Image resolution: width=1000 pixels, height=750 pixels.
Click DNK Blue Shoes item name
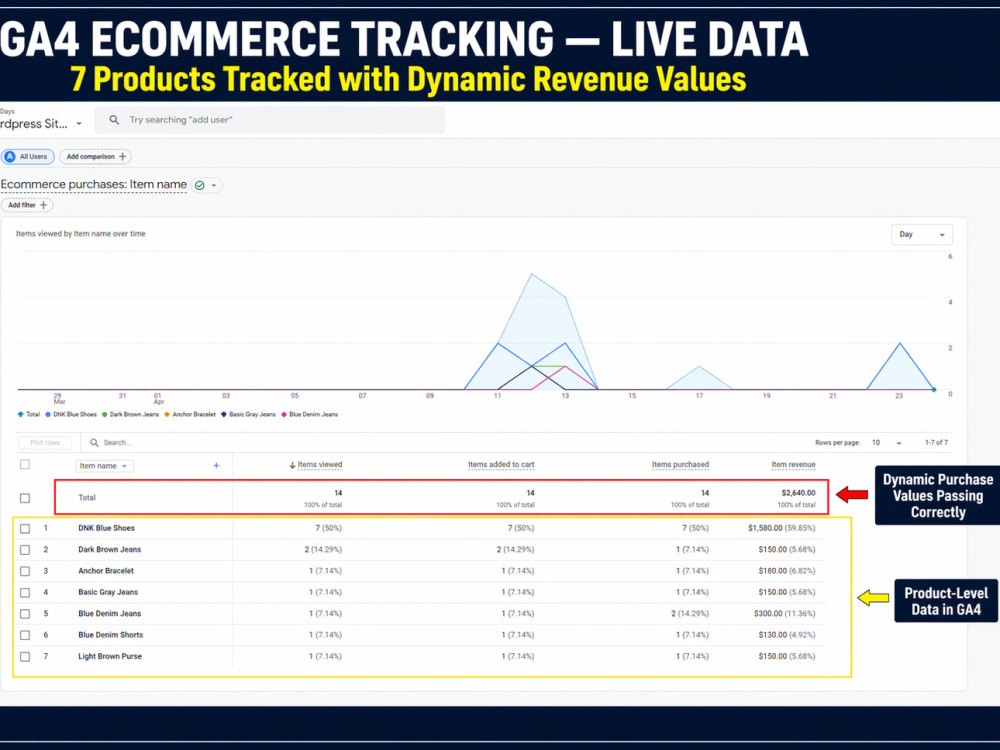coord(107,528)
